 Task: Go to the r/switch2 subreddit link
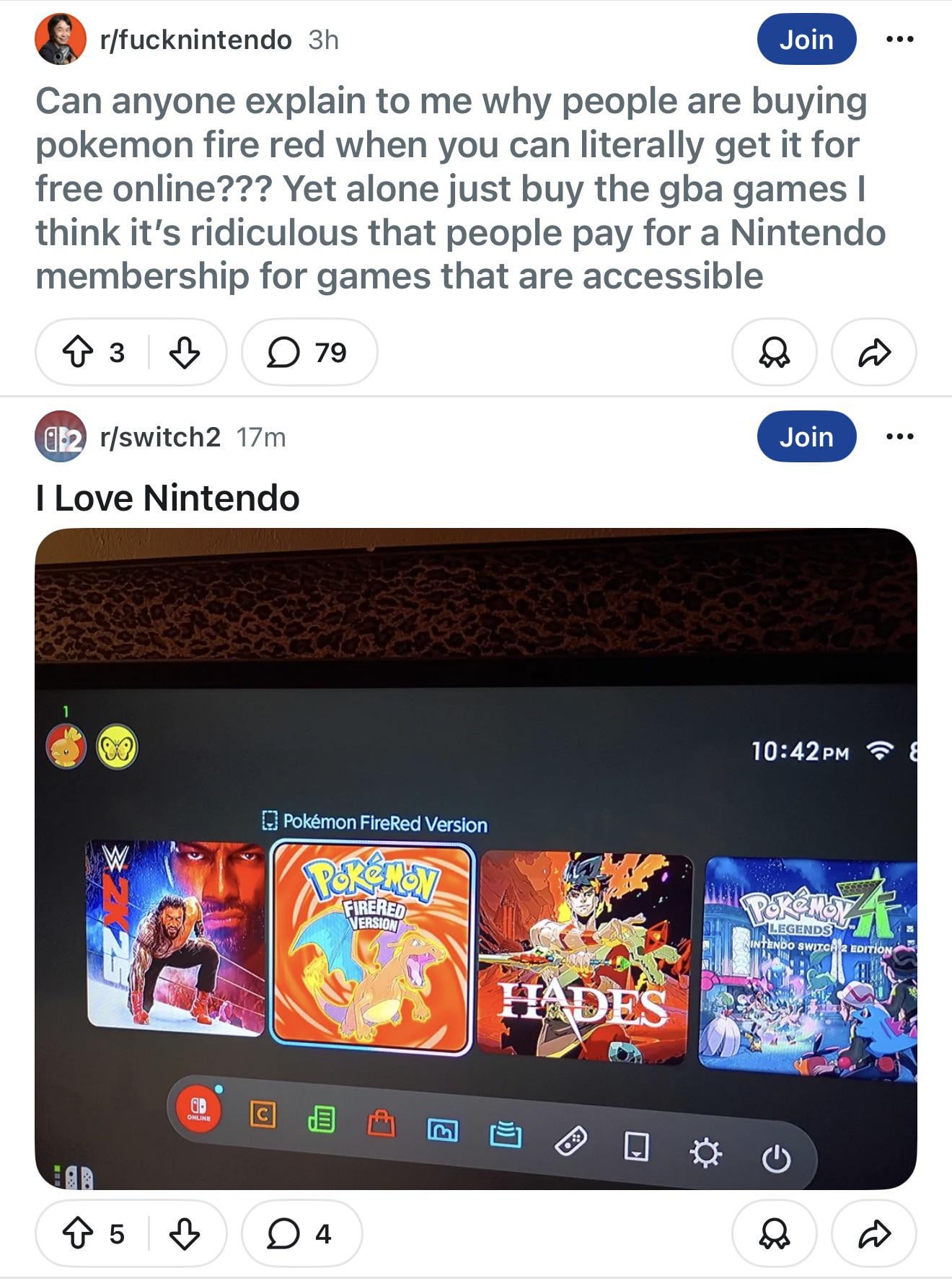(160, 437)
